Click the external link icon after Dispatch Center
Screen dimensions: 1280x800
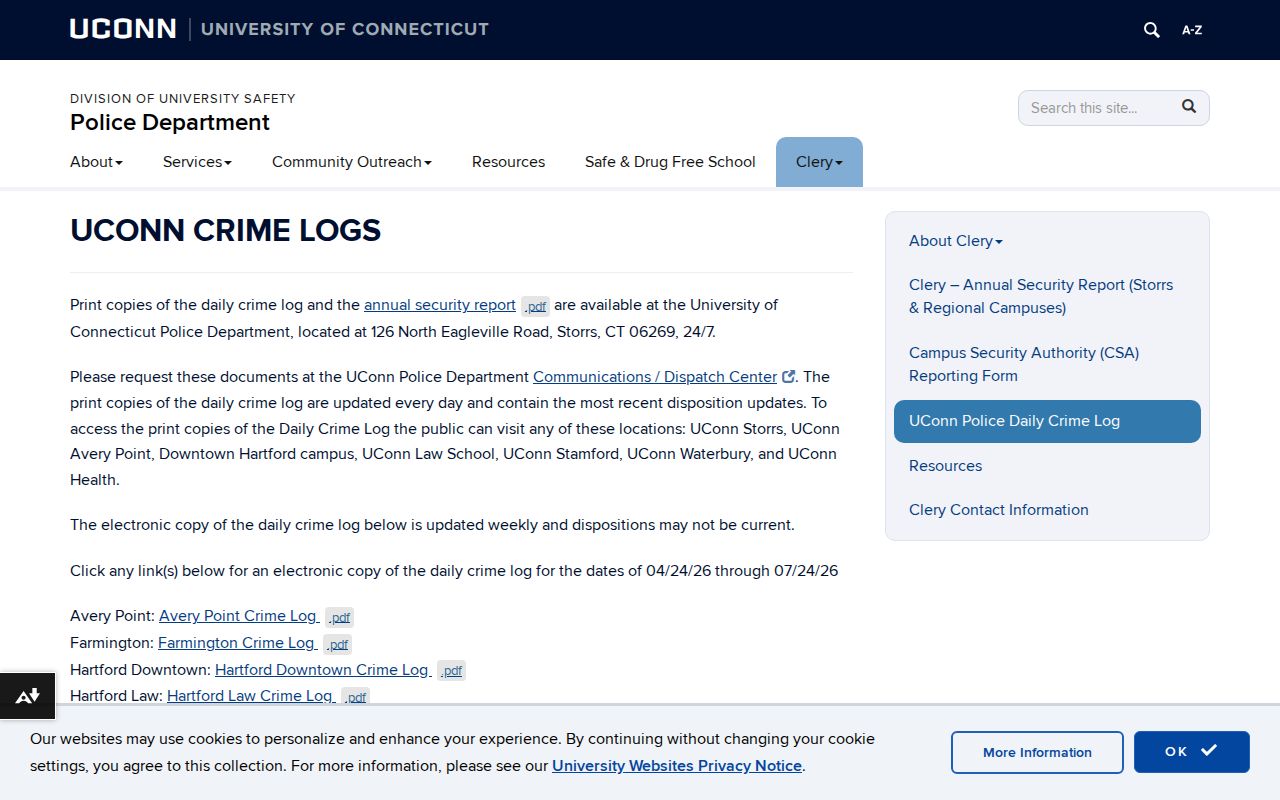(788, 377)
